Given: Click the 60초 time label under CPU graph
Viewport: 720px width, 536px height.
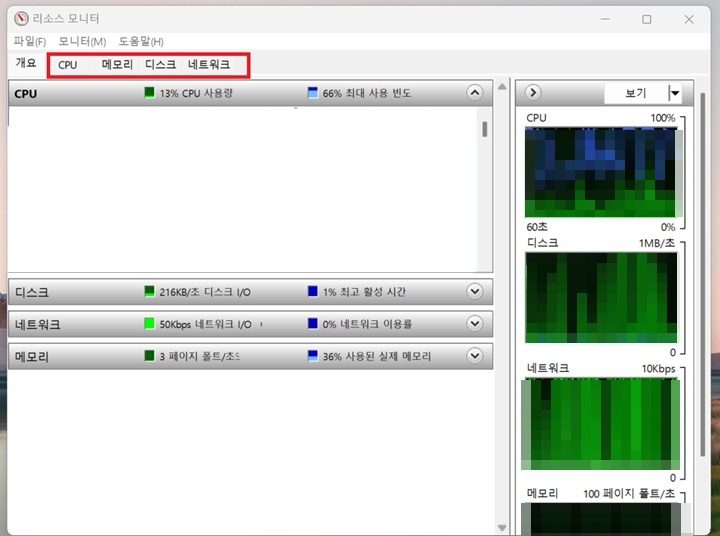Looking at the screenshot, I should (x=537, y=227).
